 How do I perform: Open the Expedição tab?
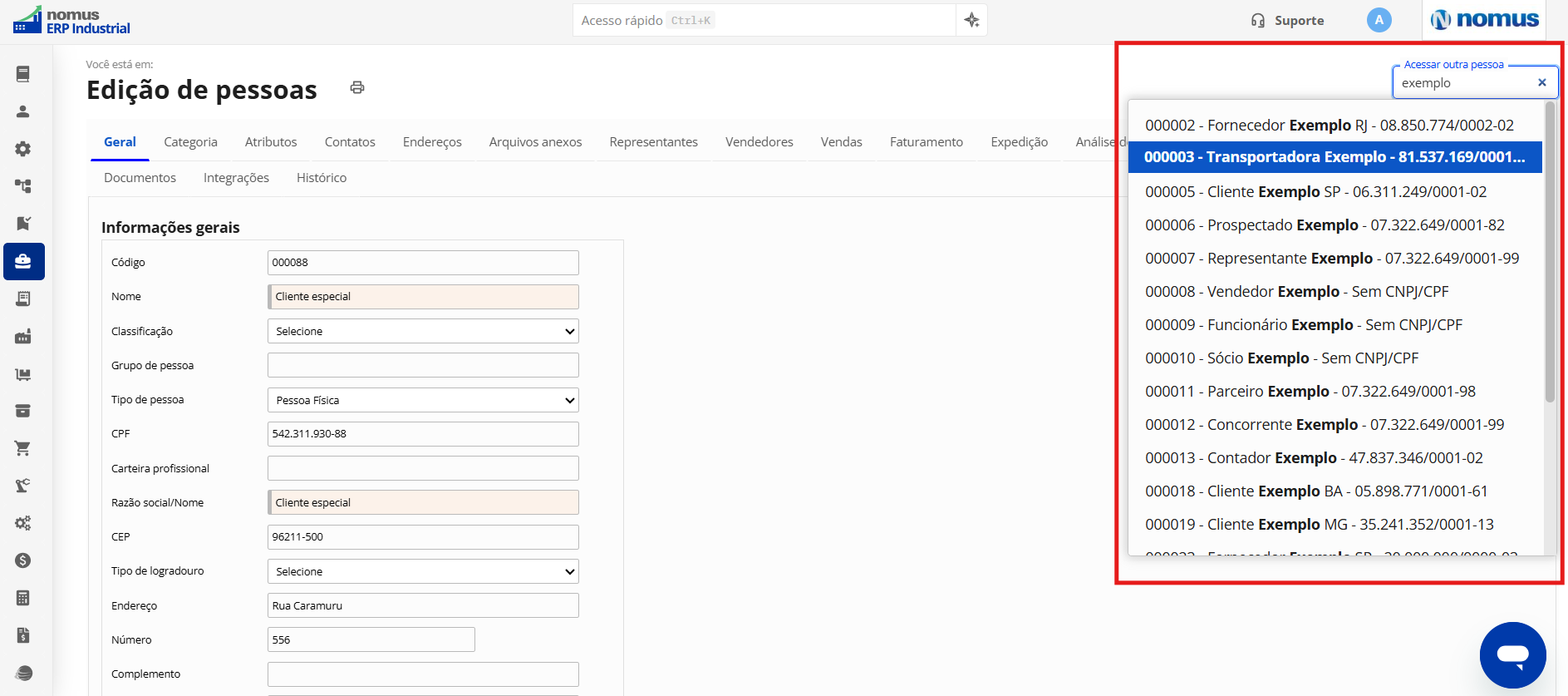click(x=1020, y=142)
